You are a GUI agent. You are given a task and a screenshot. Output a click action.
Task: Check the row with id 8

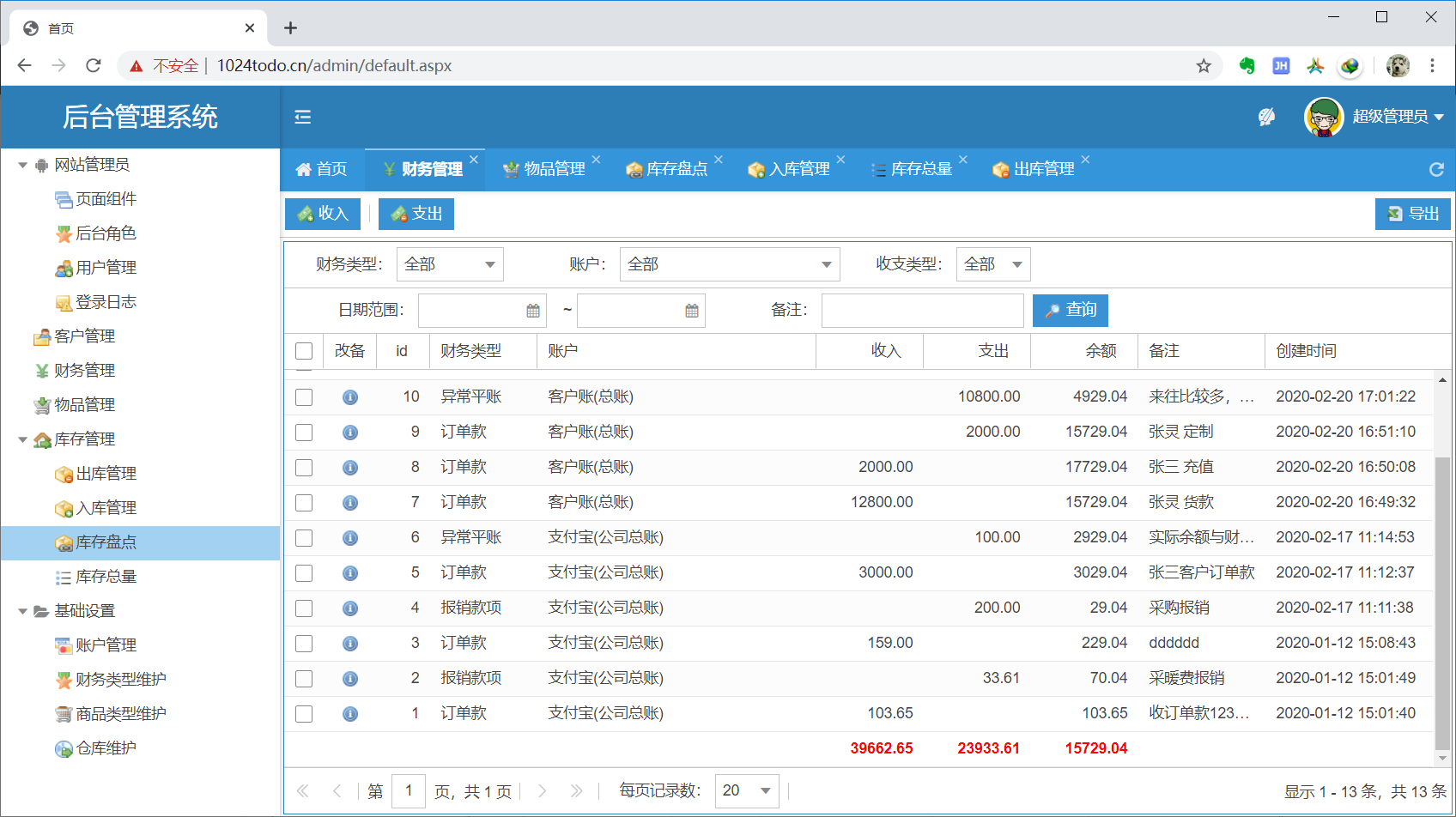point(304,468)
